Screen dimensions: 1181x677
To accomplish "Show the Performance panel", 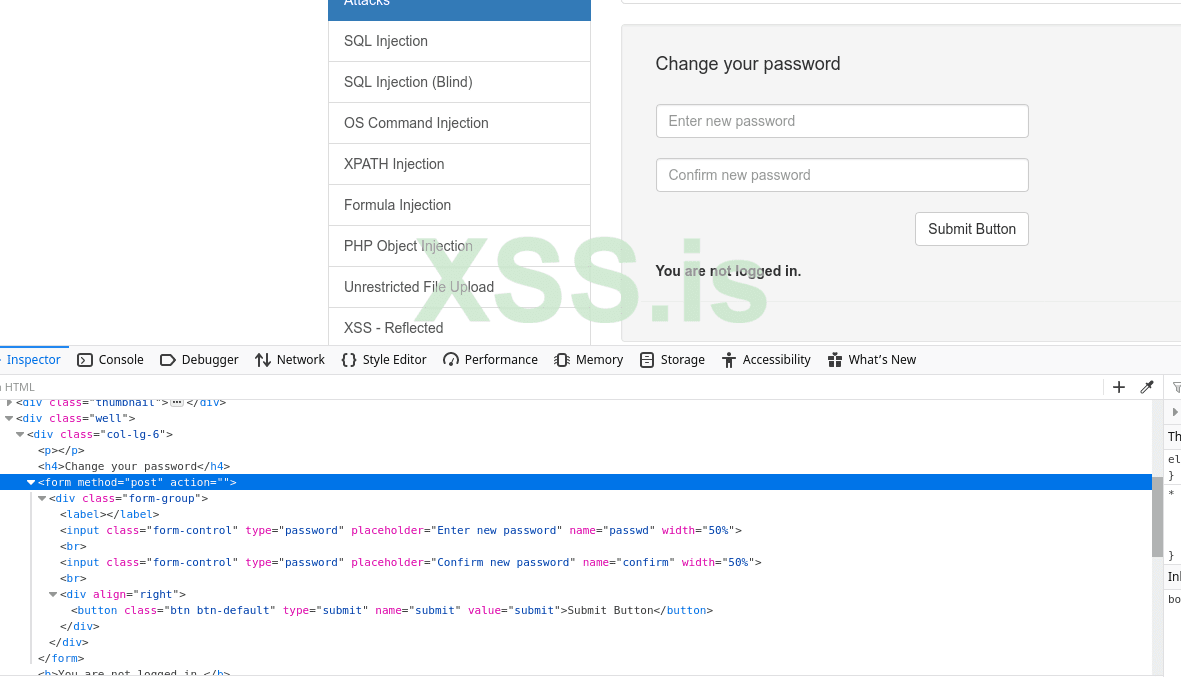I will pos(490,360).
